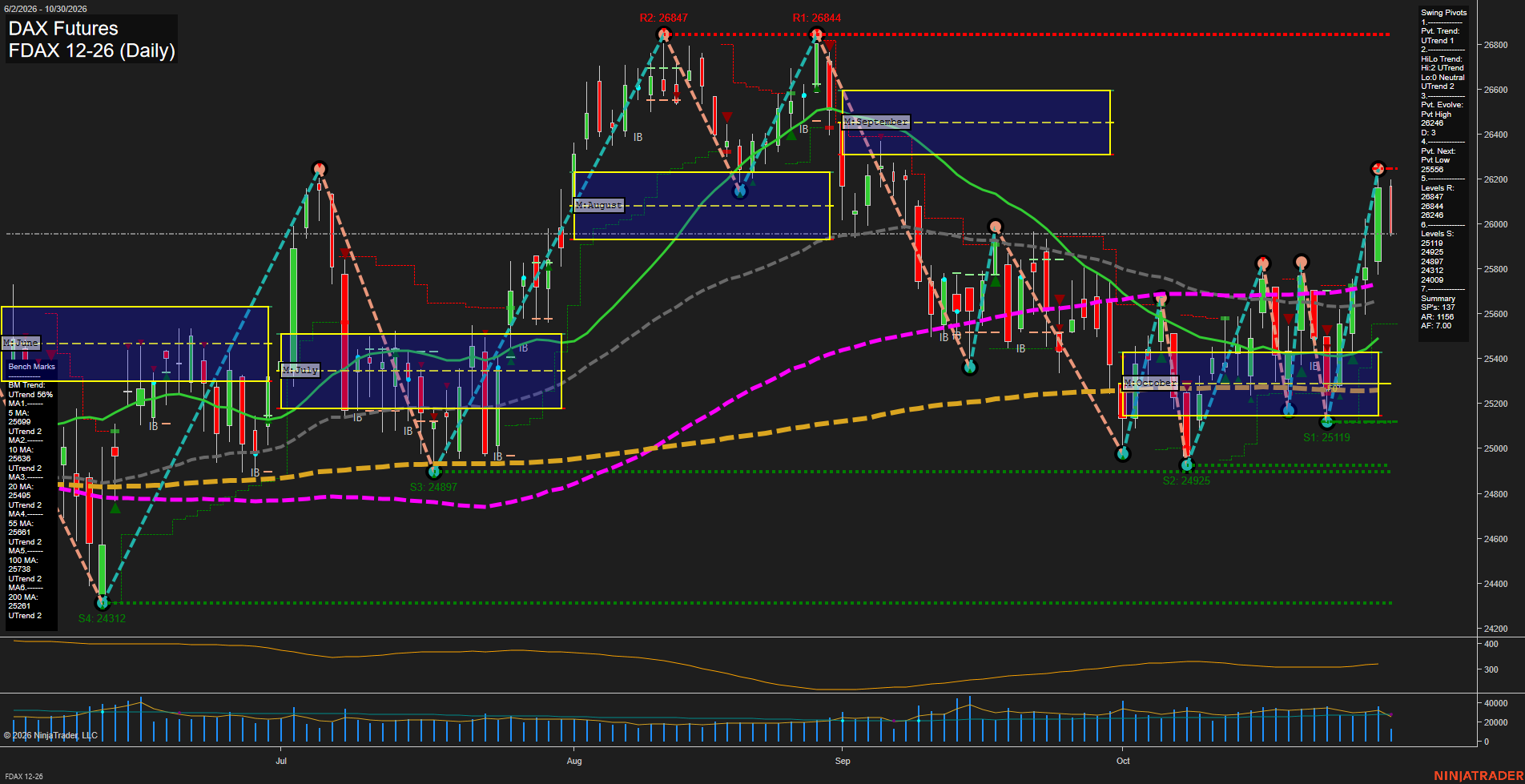1525x784 pixels.
Task: Click the FDAX 12-26 (Daily) subtitle
Action: [x=91, y=50]
